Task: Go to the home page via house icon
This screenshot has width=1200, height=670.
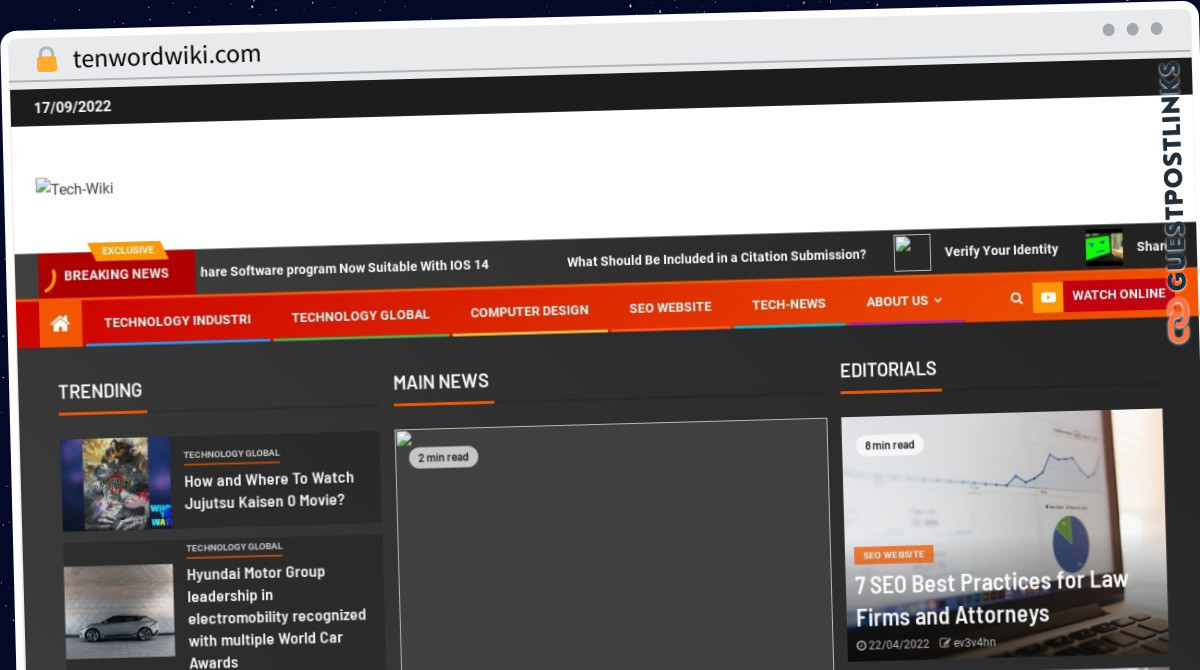Action: pos(60,323)
